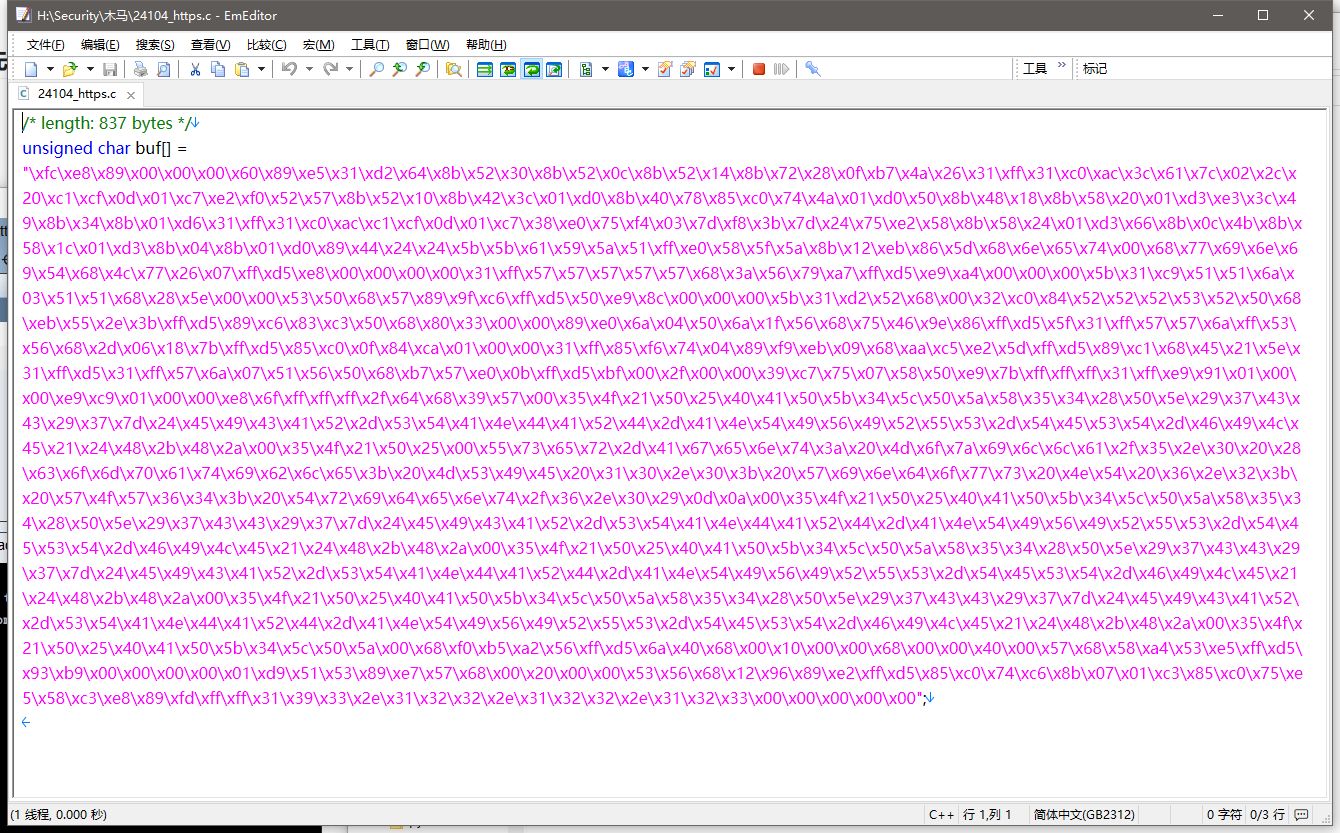Expand the Tools toolbar chevron overflow

(1062, 66)
